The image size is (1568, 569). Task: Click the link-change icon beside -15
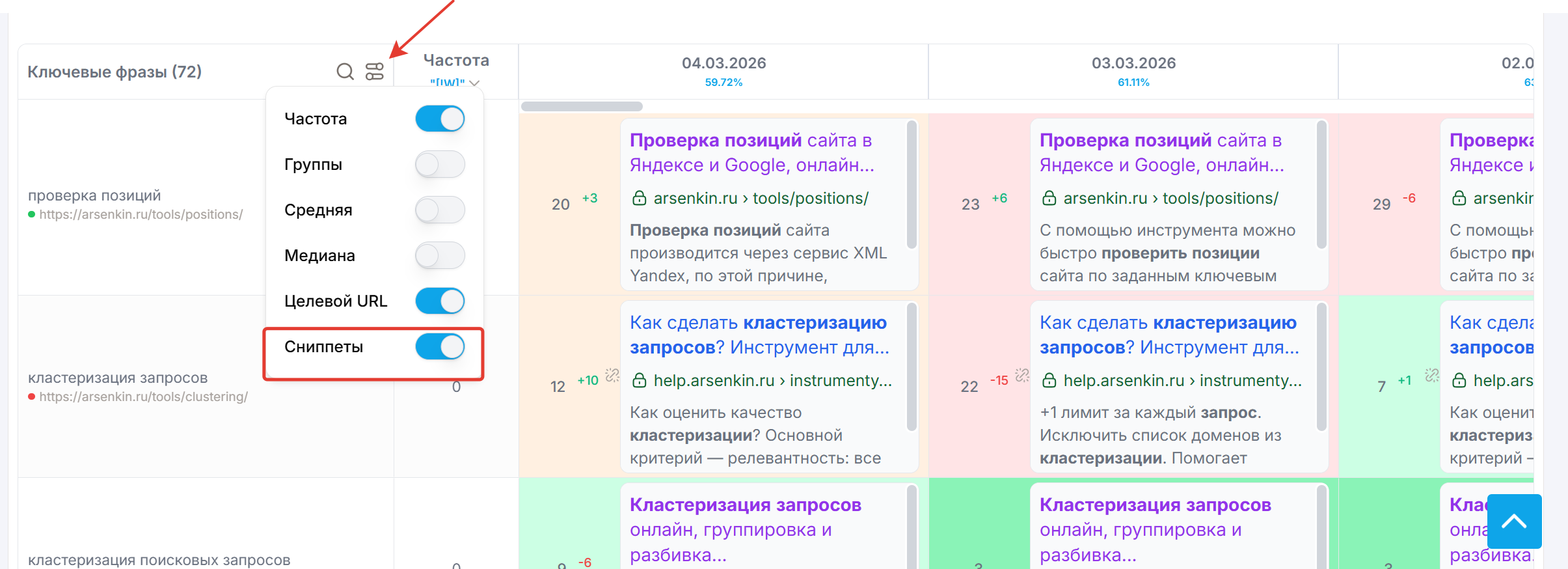(x=1022, y=375)
